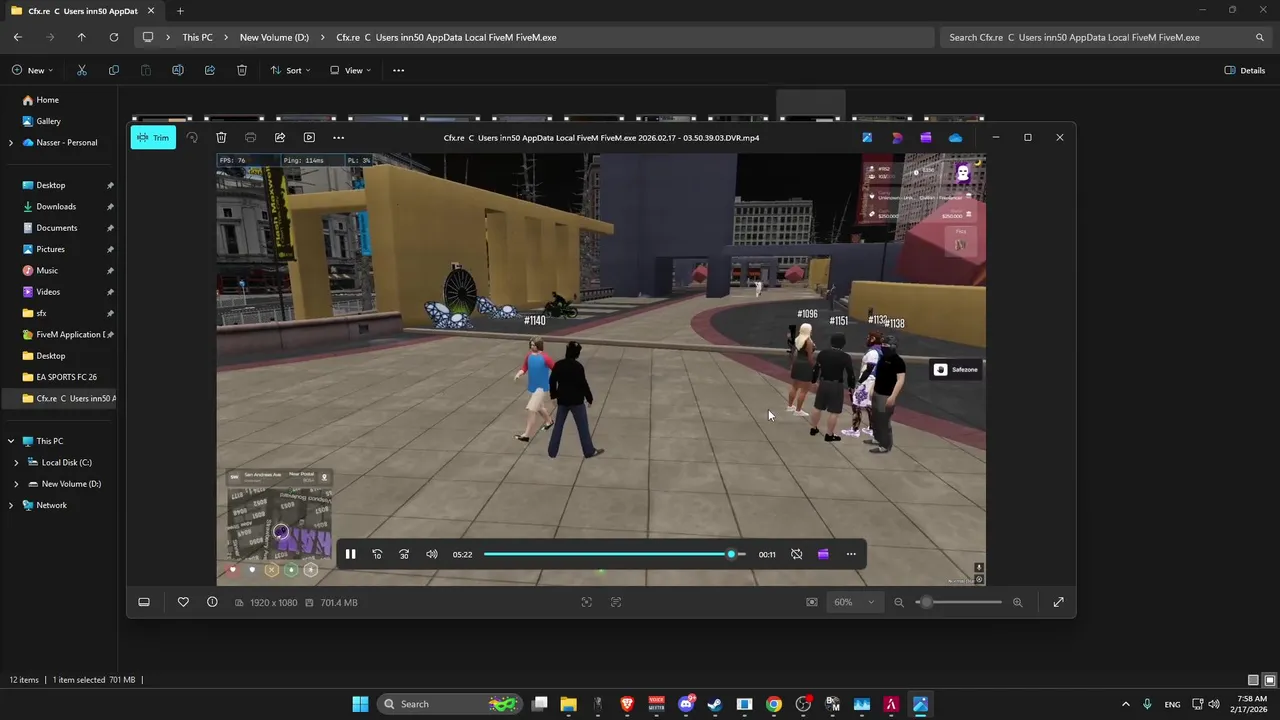Click the Trim button in Photos

(153, 137)
